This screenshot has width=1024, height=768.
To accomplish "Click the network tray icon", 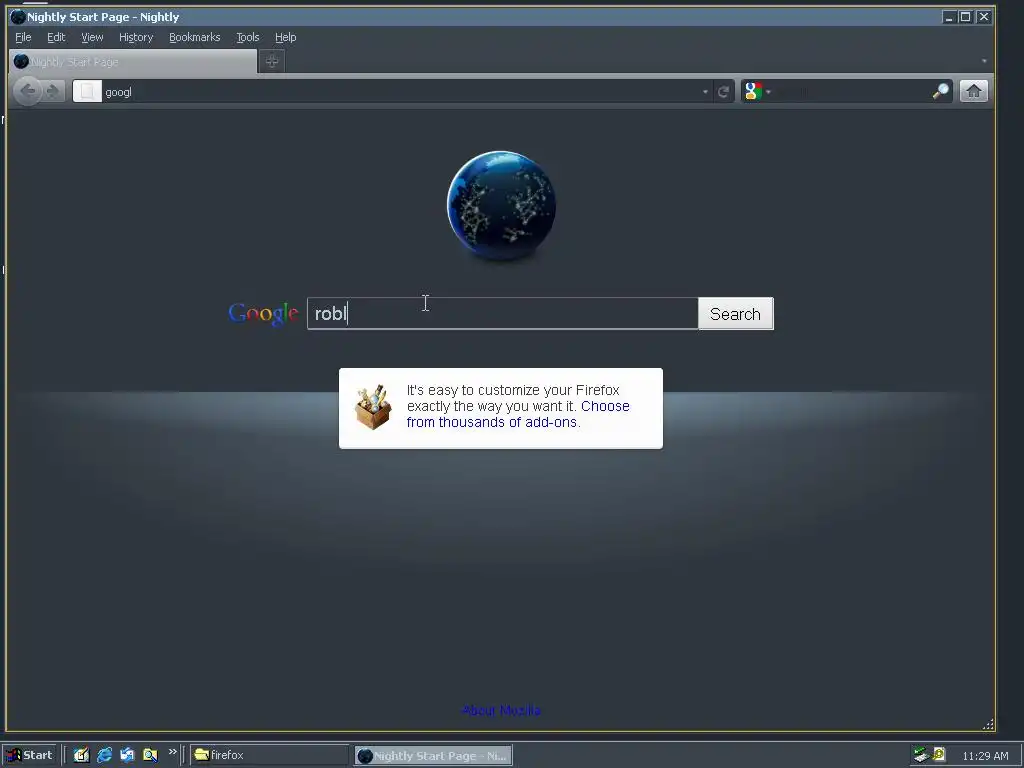I will pyautogui.click(x=921, y=755).
